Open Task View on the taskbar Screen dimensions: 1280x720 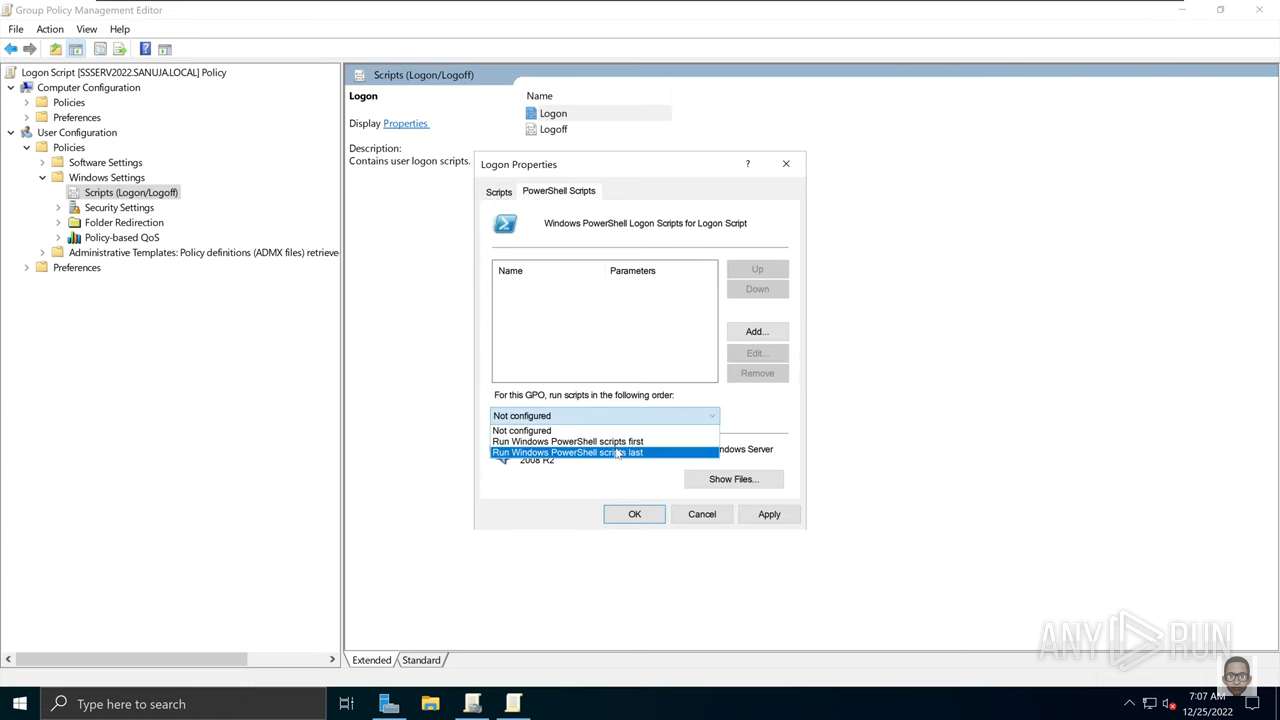(x=346, y=704)
